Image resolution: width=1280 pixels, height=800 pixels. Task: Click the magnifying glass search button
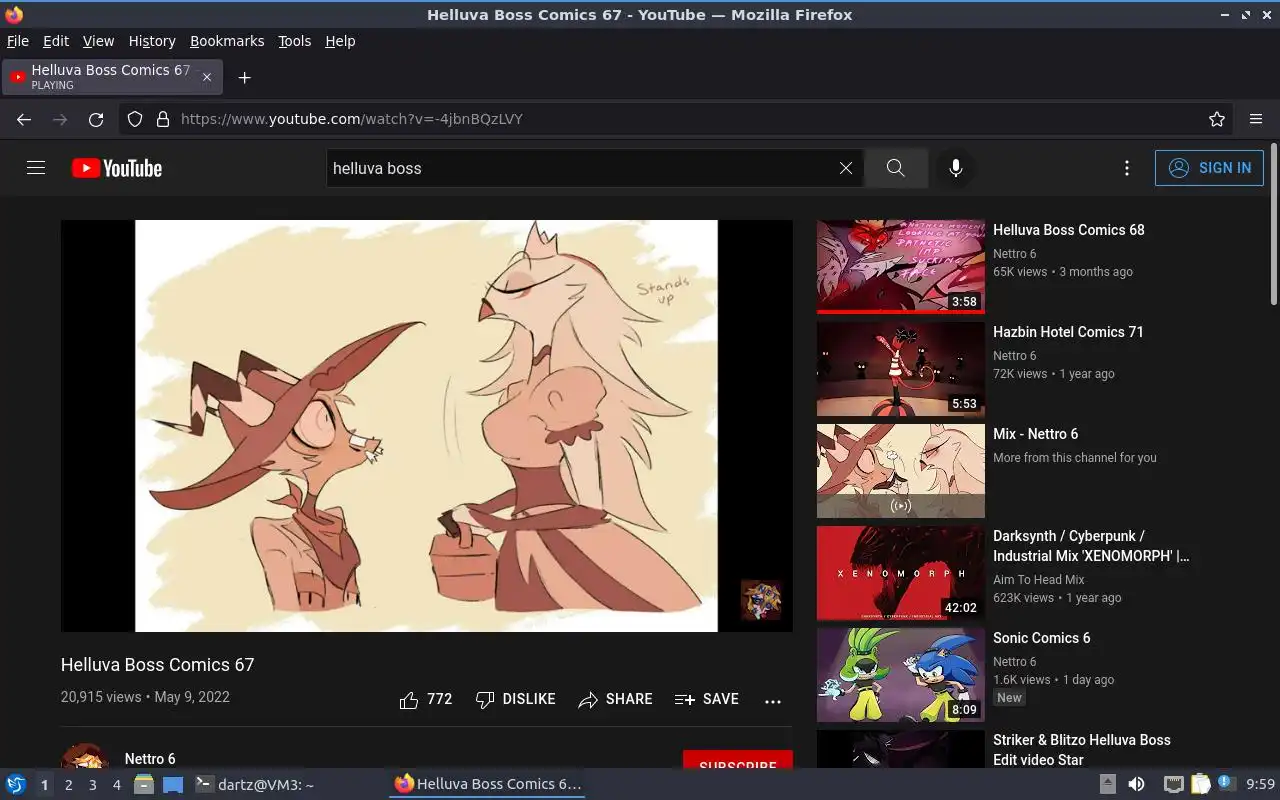896,168
